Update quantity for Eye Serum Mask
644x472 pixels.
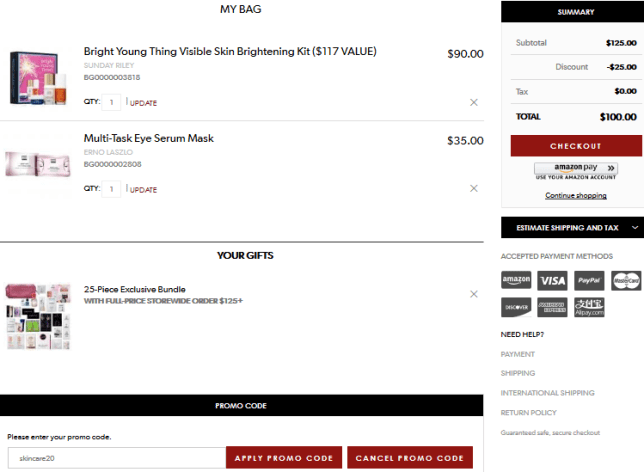pos(143,189)
